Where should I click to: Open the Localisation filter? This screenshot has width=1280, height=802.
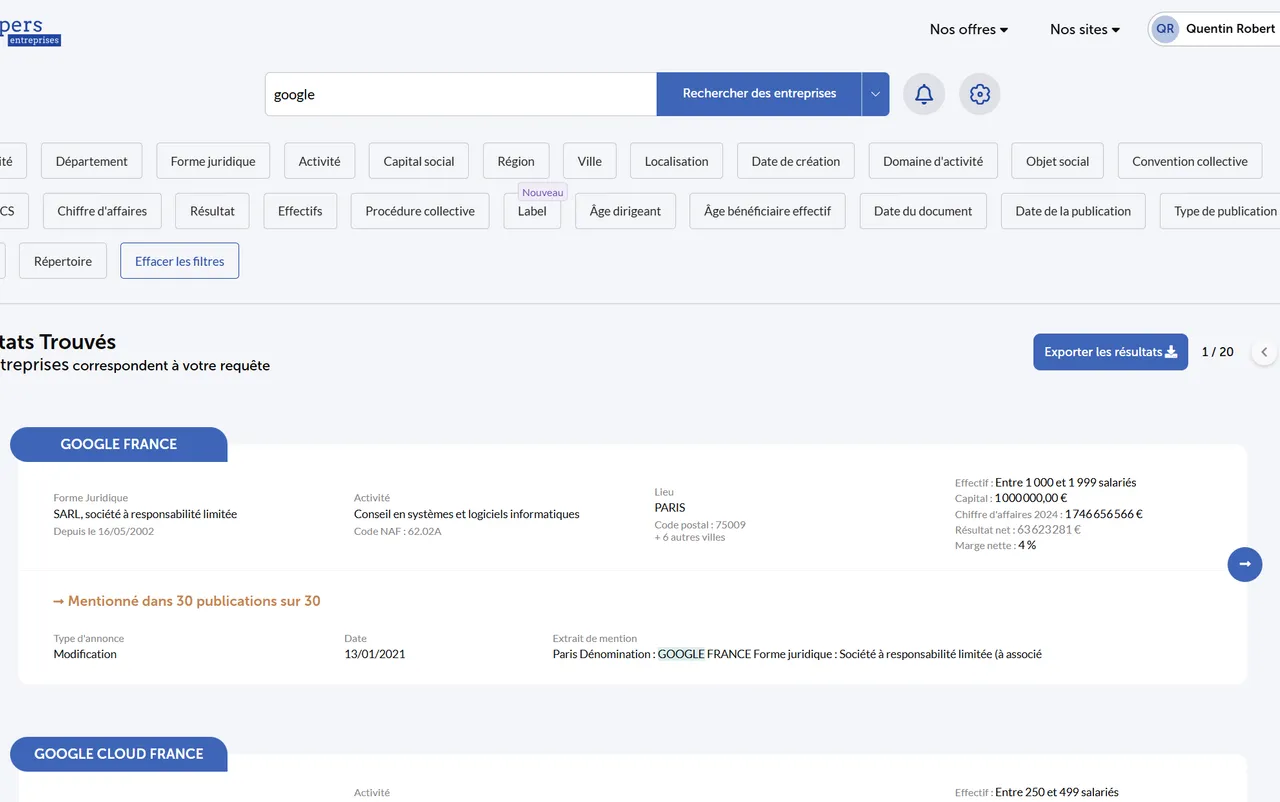[677, 161]
